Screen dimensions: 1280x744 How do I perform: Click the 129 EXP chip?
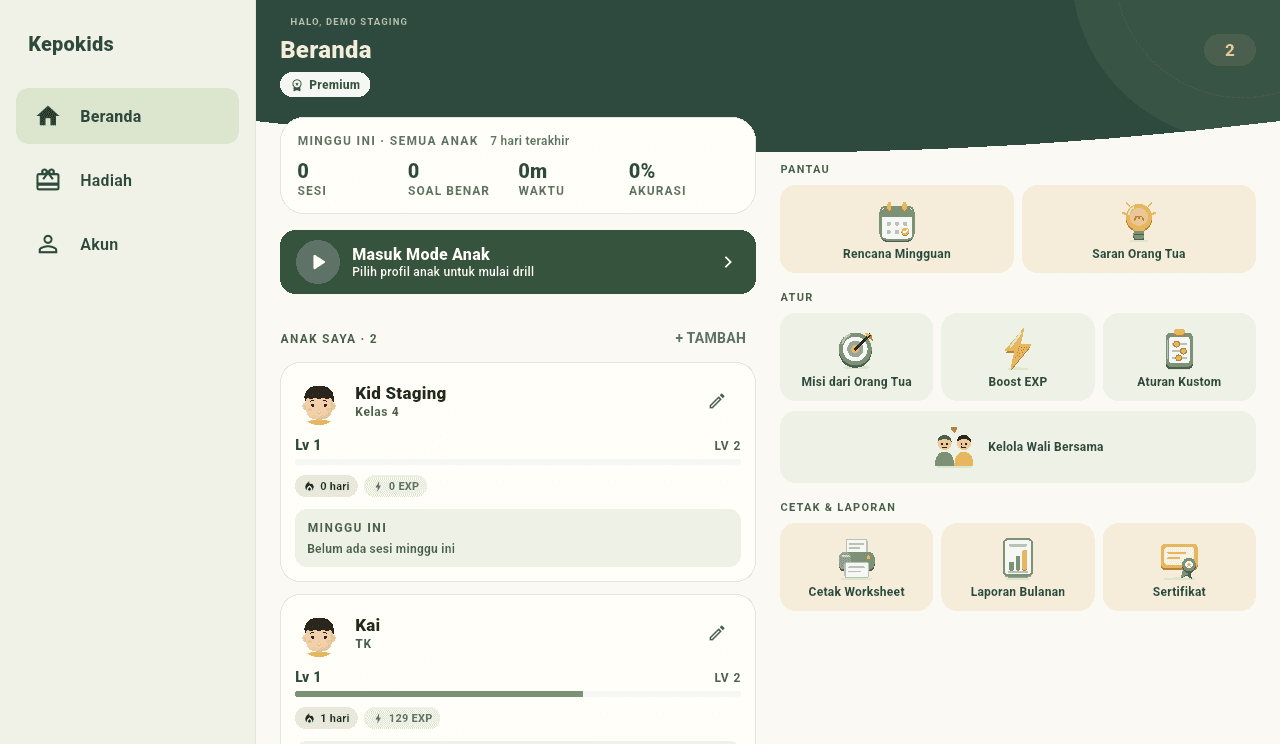click(402, 718)
